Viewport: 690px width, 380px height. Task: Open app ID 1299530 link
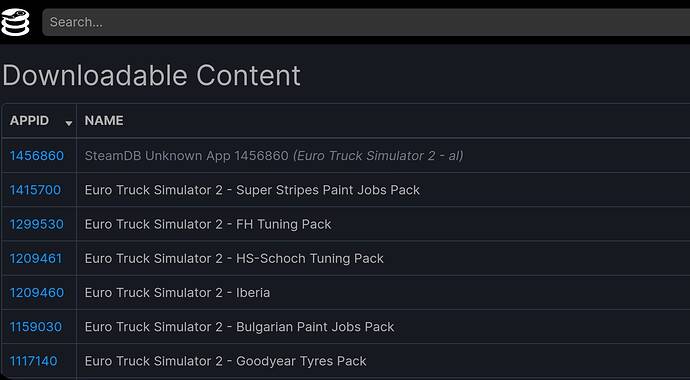point(37,224)
